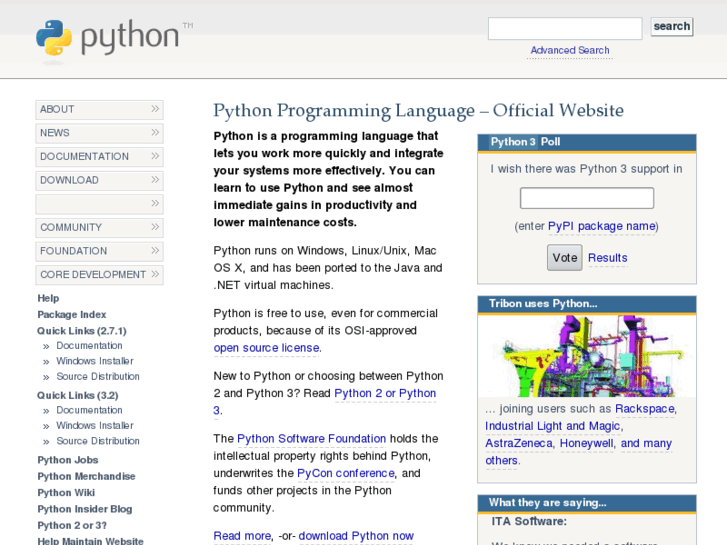Open the Package Index link
The image size is (727, 545).
pyautogui.click(x=72, y=314)
